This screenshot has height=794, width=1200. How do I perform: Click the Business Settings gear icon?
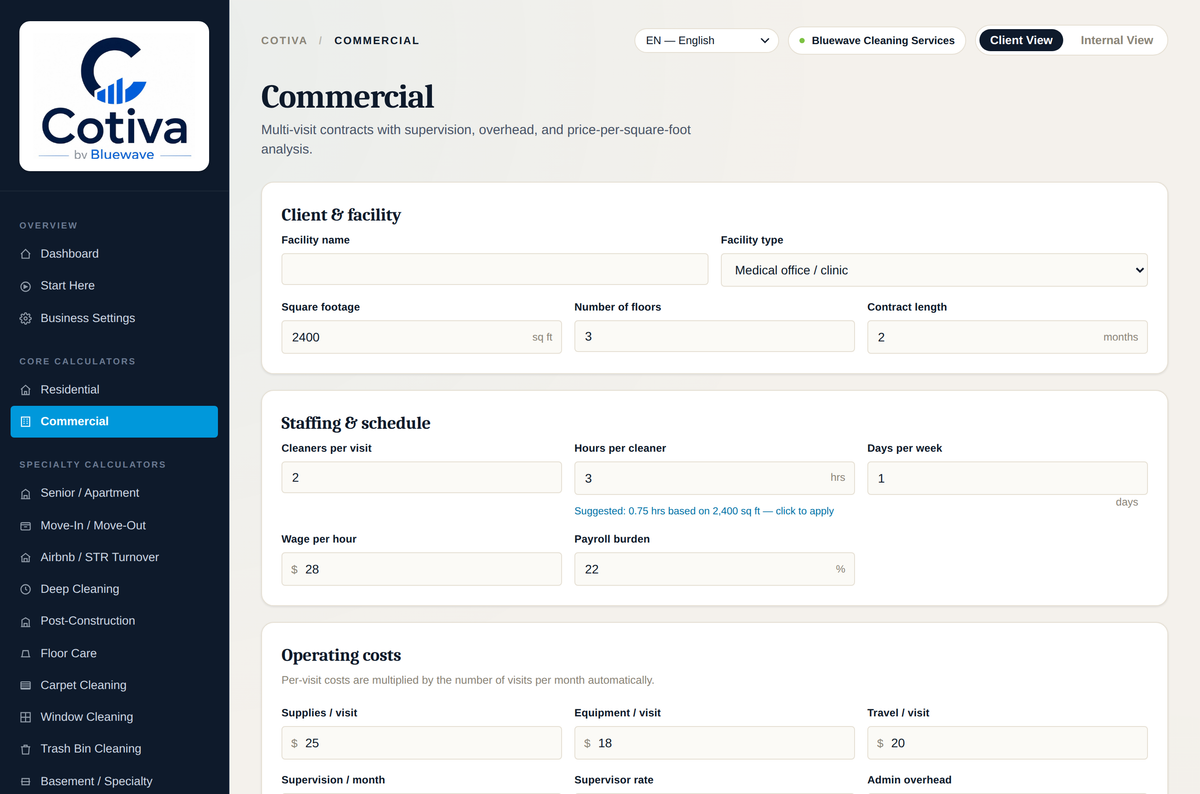pos(26,318)
